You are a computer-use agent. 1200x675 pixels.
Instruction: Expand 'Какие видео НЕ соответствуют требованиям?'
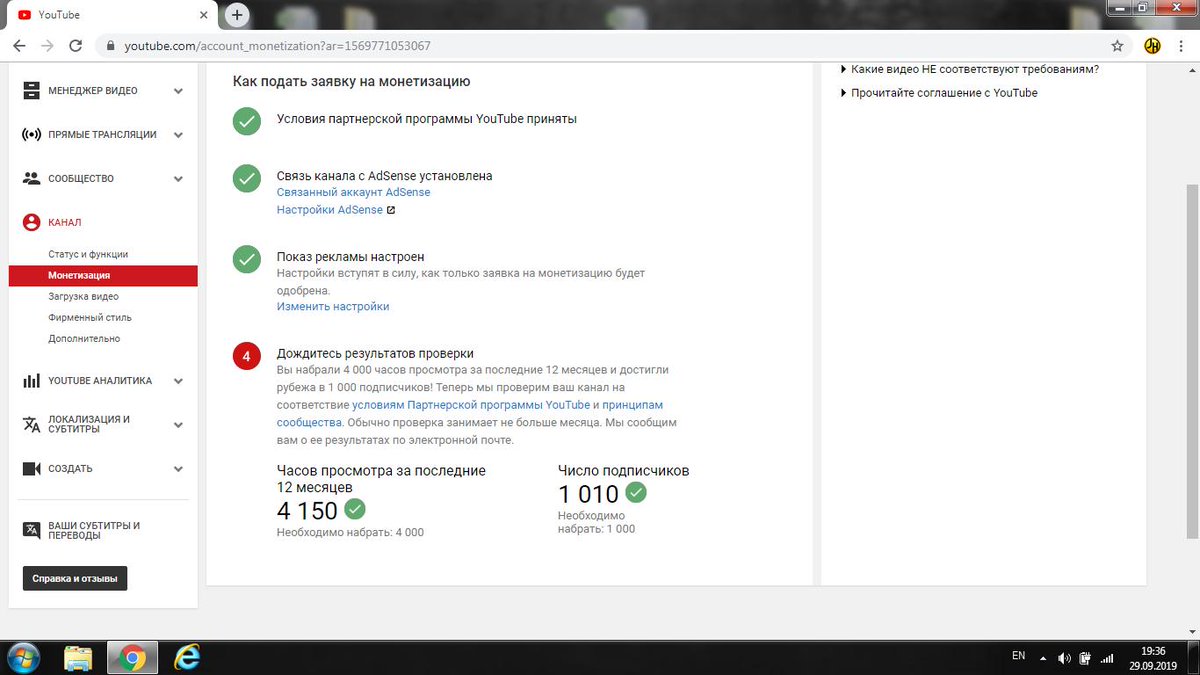coord(969,69)
